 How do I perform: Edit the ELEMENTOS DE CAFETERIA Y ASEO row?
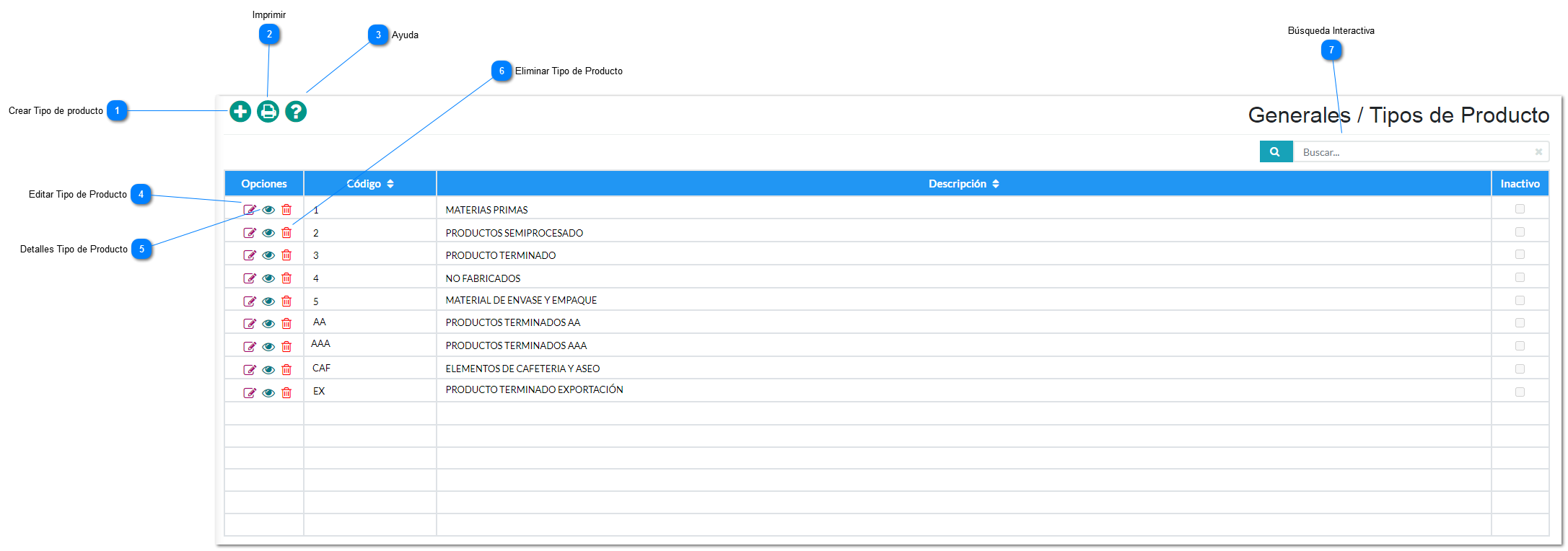(x=250, y=370)
